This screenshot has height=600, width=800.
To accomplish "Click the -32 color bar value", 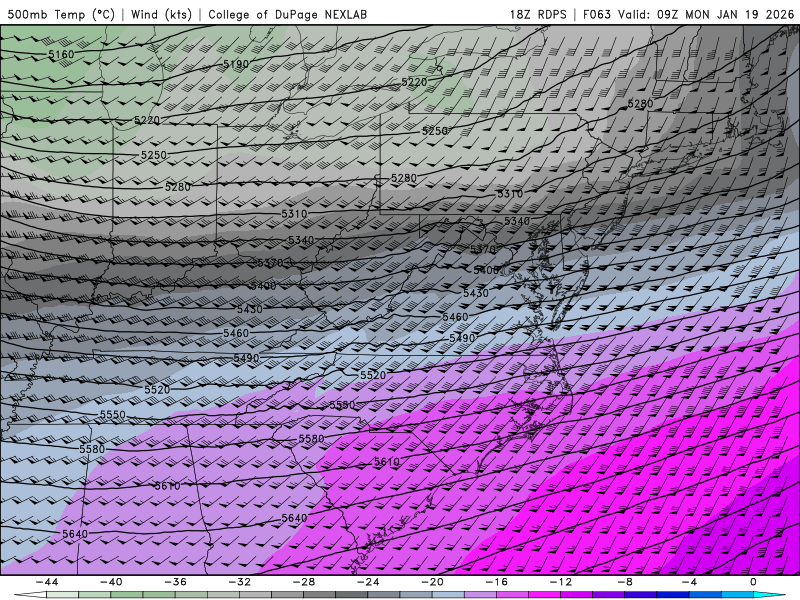I will click(239, 582).
